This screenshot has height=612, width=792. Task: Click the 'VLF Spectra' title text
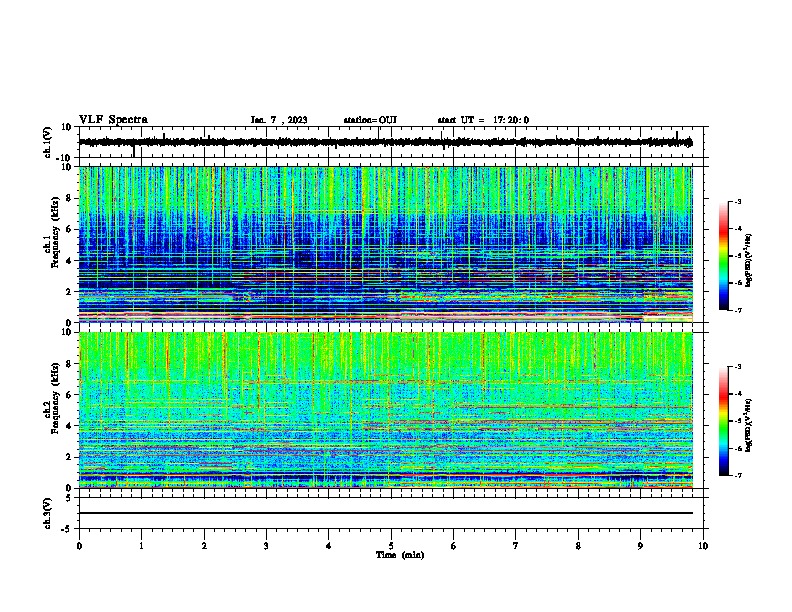click(x=113, y=120)
